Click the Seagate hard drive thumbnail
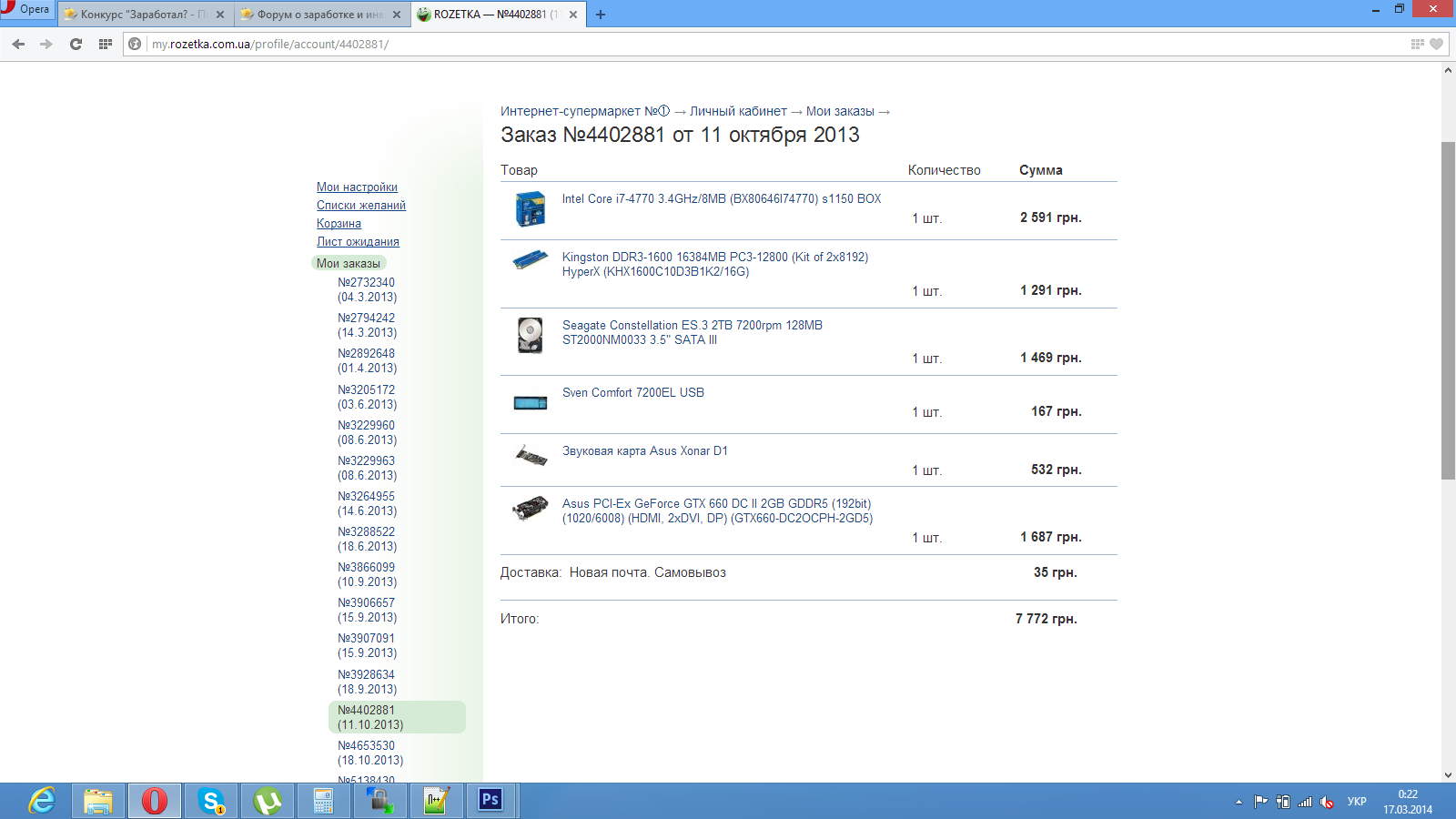This screenshot has height=819, width=1456. [530, 335]
